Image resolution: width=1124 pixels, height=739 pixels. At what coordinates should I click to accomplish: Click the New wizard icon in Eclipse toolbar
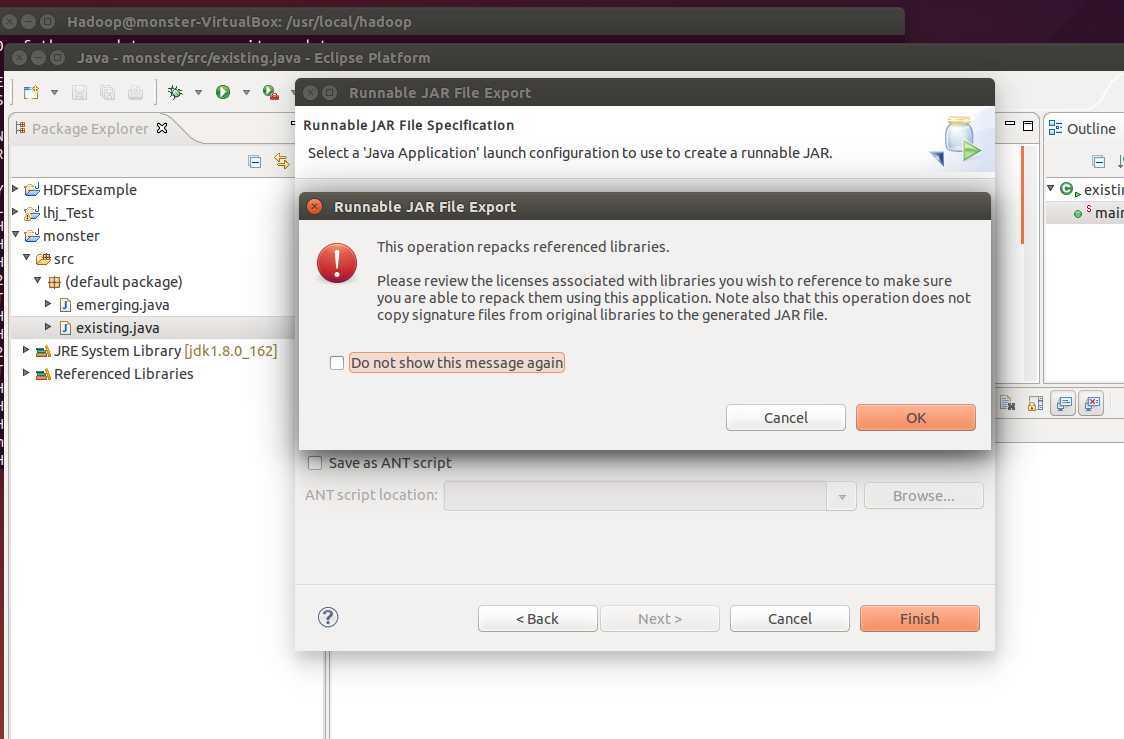[x=31, y=92]
